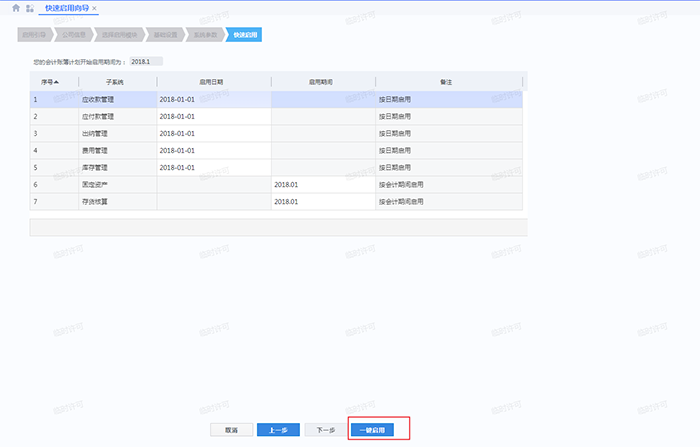Edit 启用日期 cell for 应付款管理
The image size is (700, 447).
point(212,116)
